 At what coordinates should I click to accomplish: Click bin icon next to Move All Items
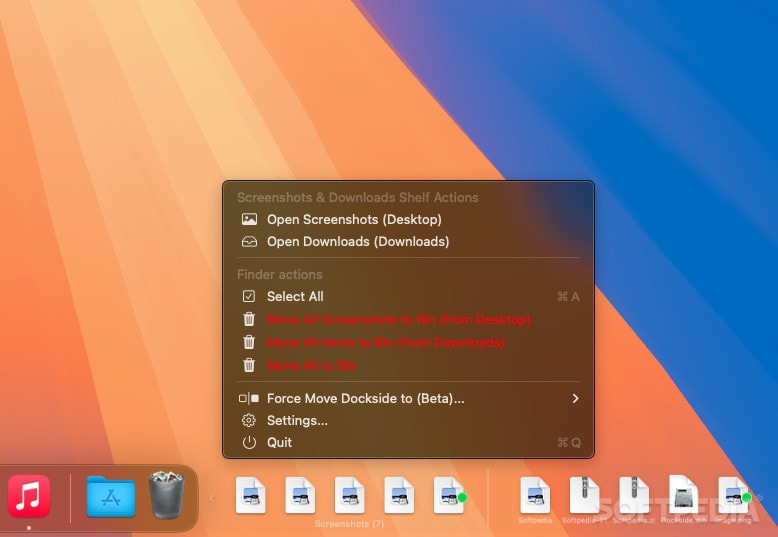(249, 342)
